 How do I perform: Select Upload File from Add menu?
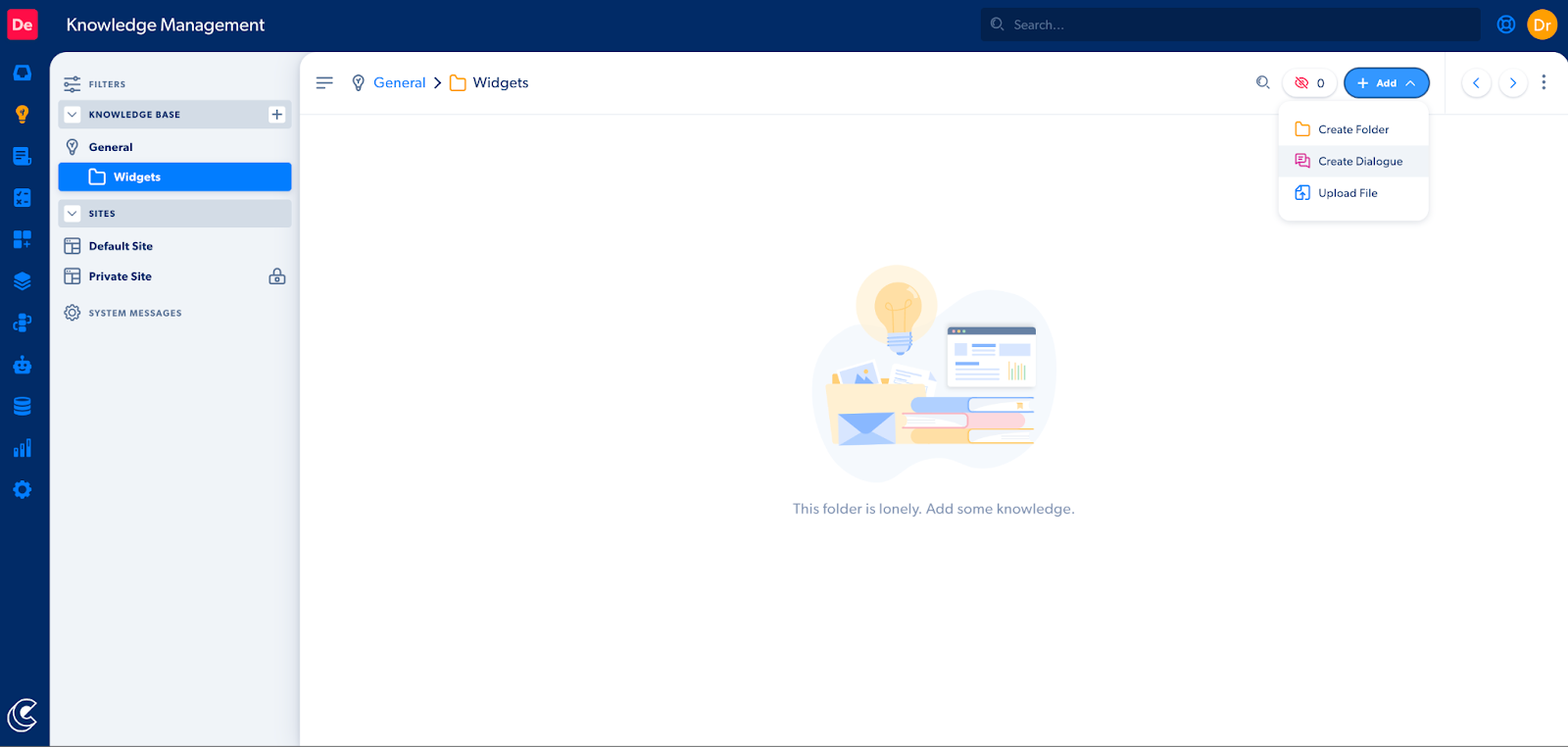coord(1347,193)
